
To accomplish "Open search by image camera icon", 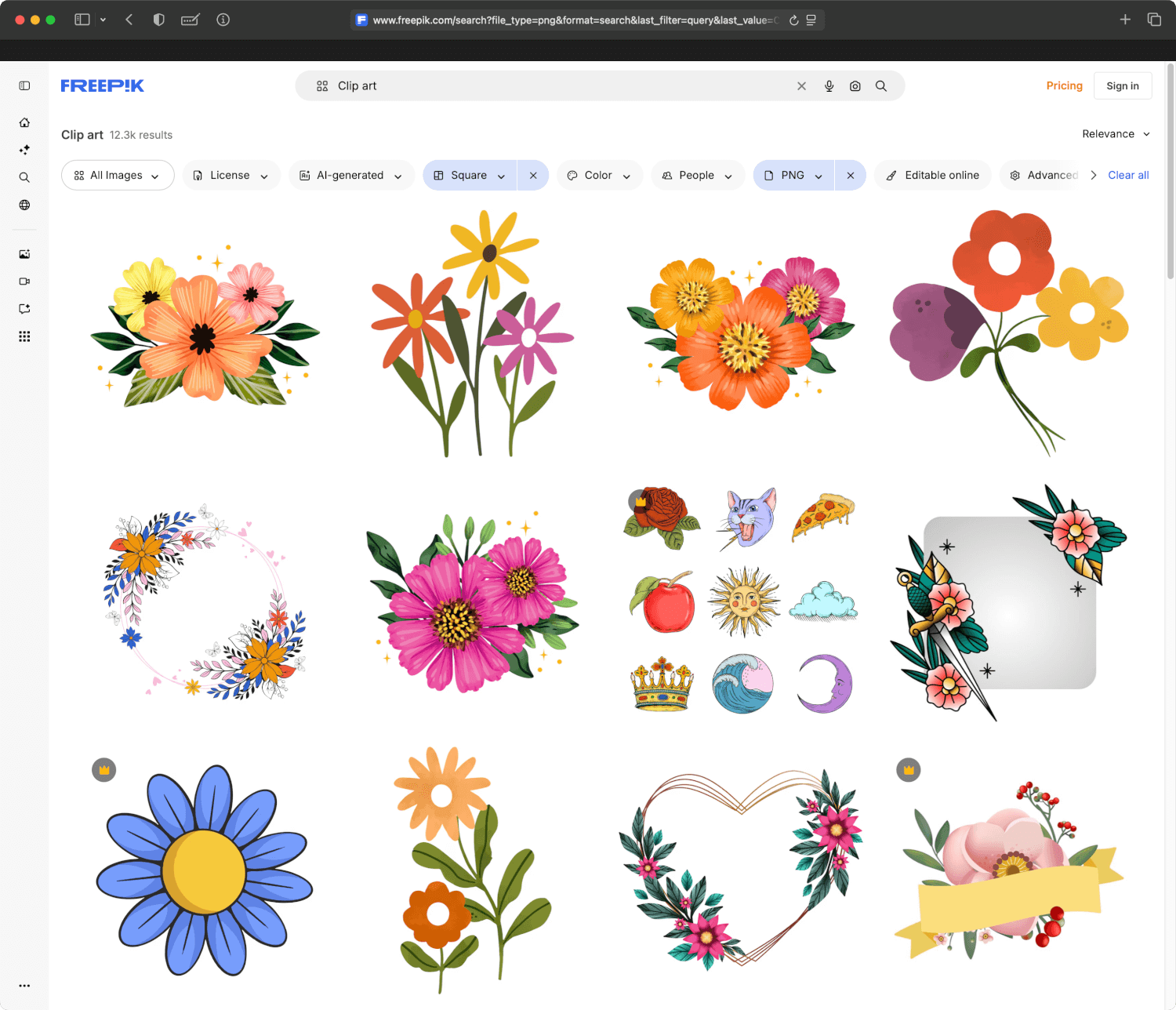I will coord(855,85).
